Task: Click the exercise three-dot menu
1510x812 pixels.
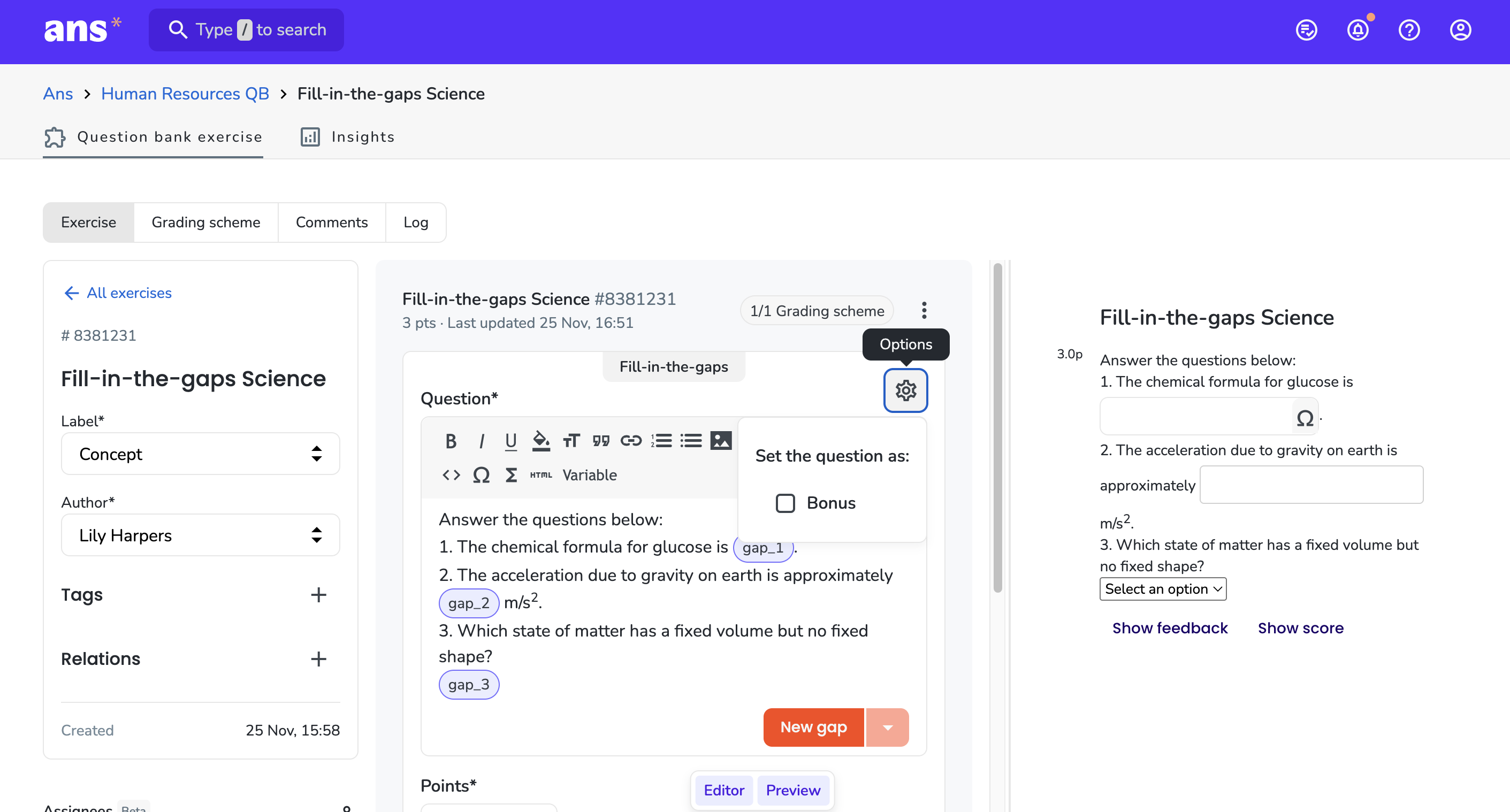Action: [924, 310]
